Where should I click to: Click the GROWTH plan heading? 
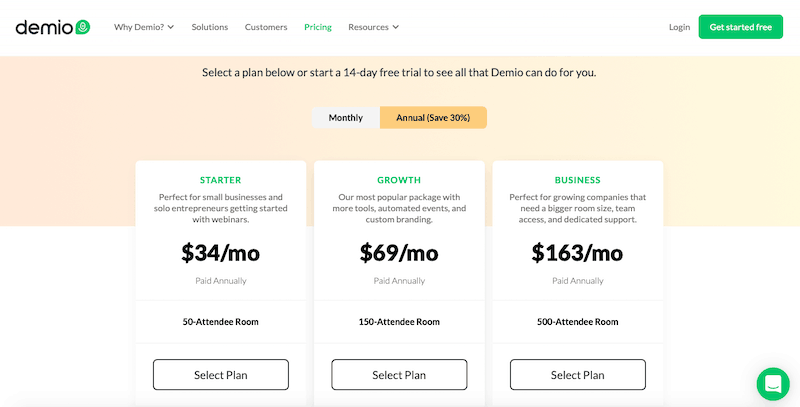tap(399, 180)
